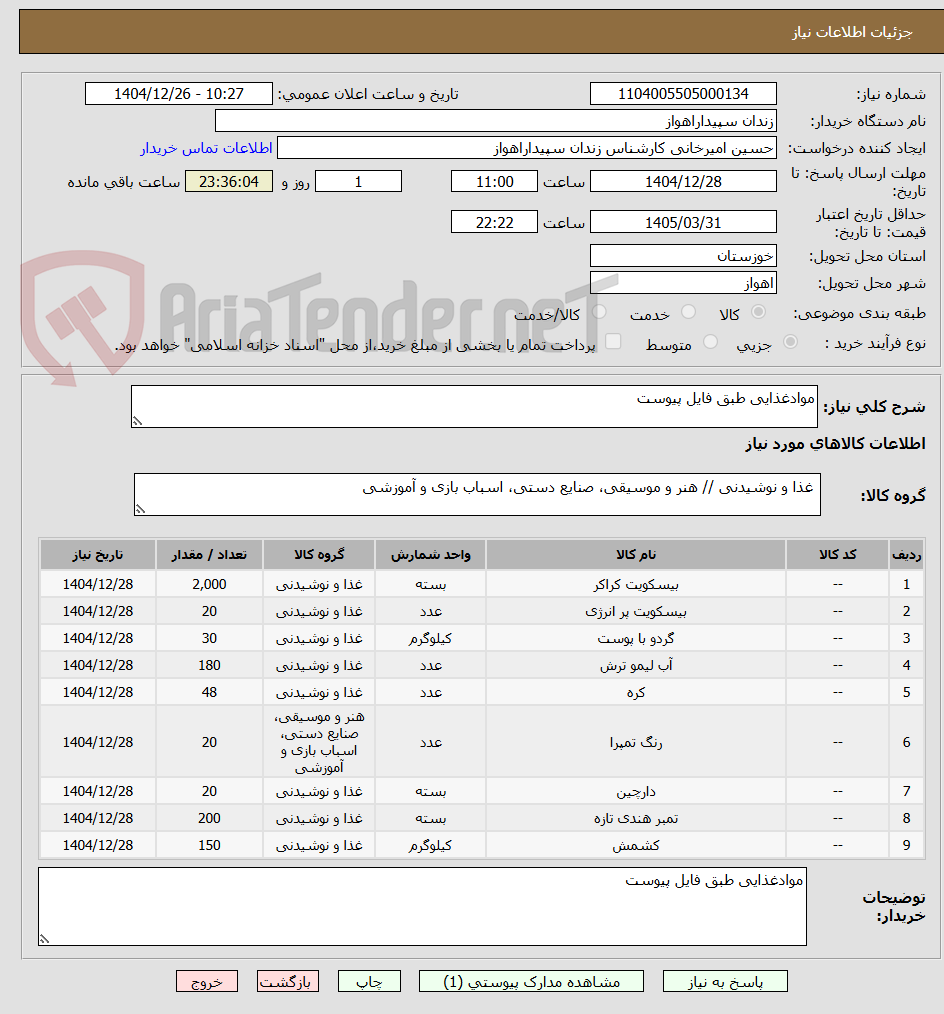The width and height of the screenshot is (944, 1014).
Task: Click quantity 180 in lemon juice row
Action: (x=209, y=665)
